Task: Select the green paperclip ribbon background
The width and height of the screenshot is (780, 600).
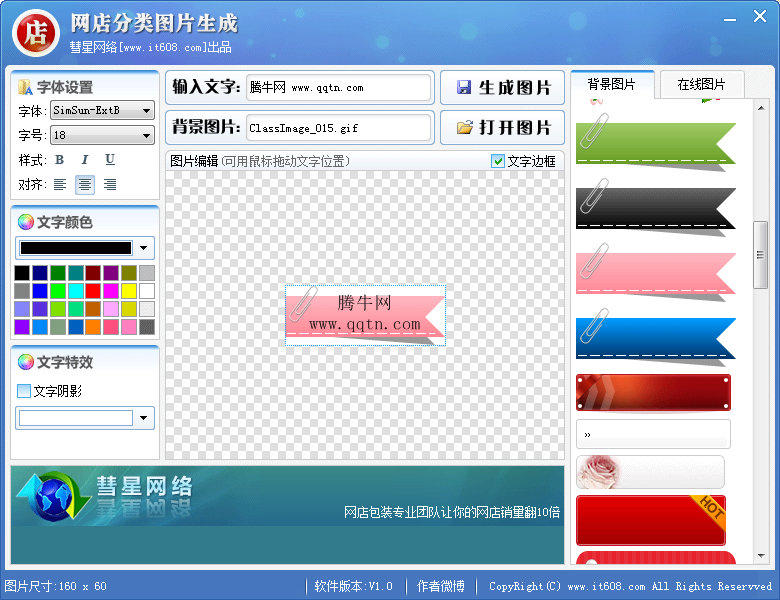Action: pyautogui.click(x=655, y=143)
